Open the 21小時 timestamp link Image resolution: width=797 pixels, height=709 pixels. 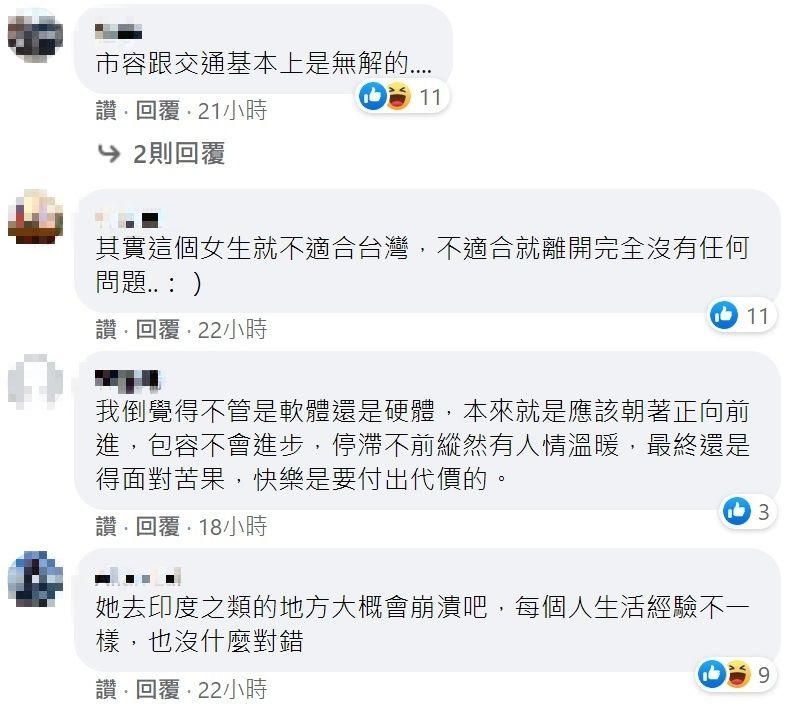(232, 111)
